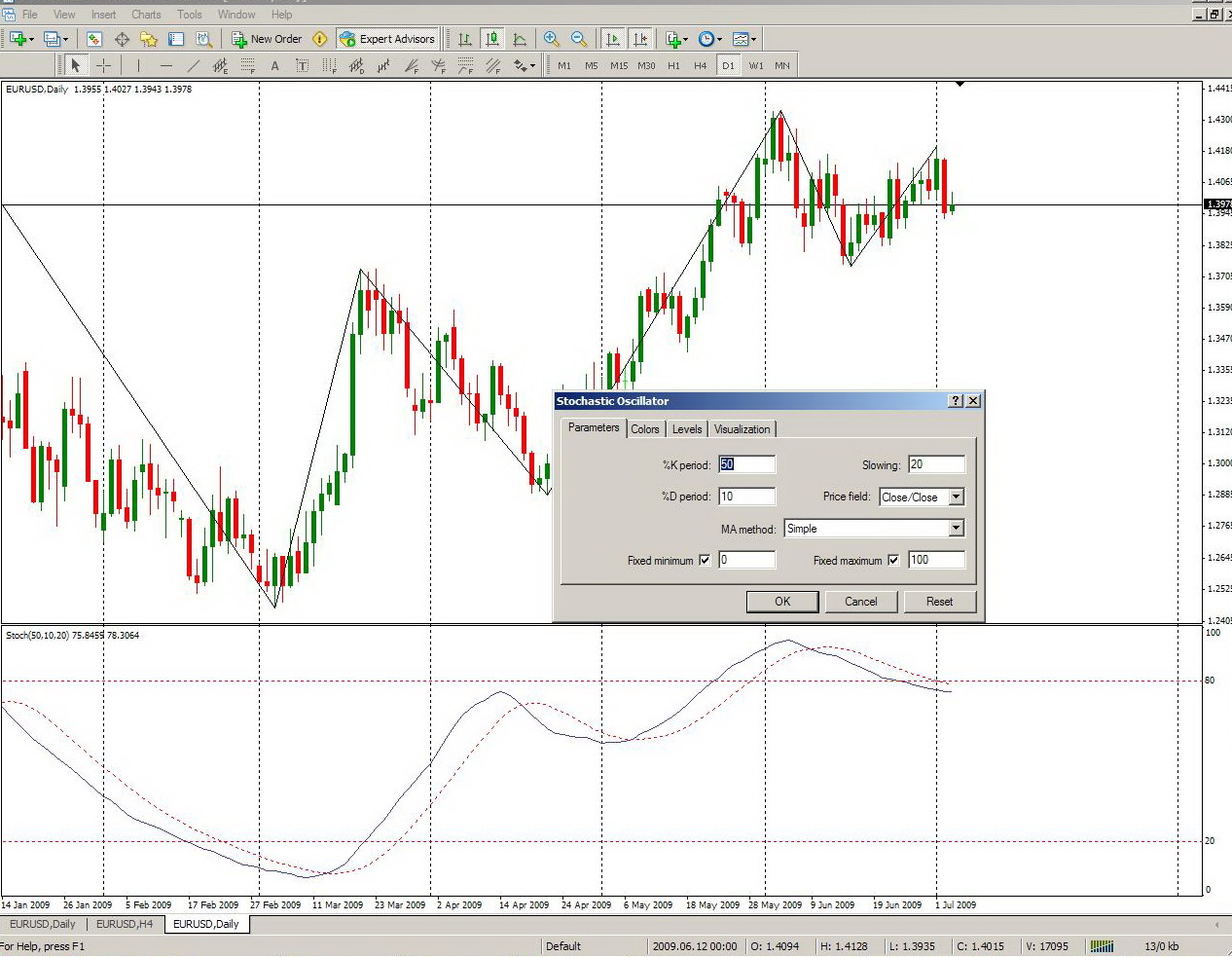
Task: Expand the MA method dropdown
Action: 956,528
